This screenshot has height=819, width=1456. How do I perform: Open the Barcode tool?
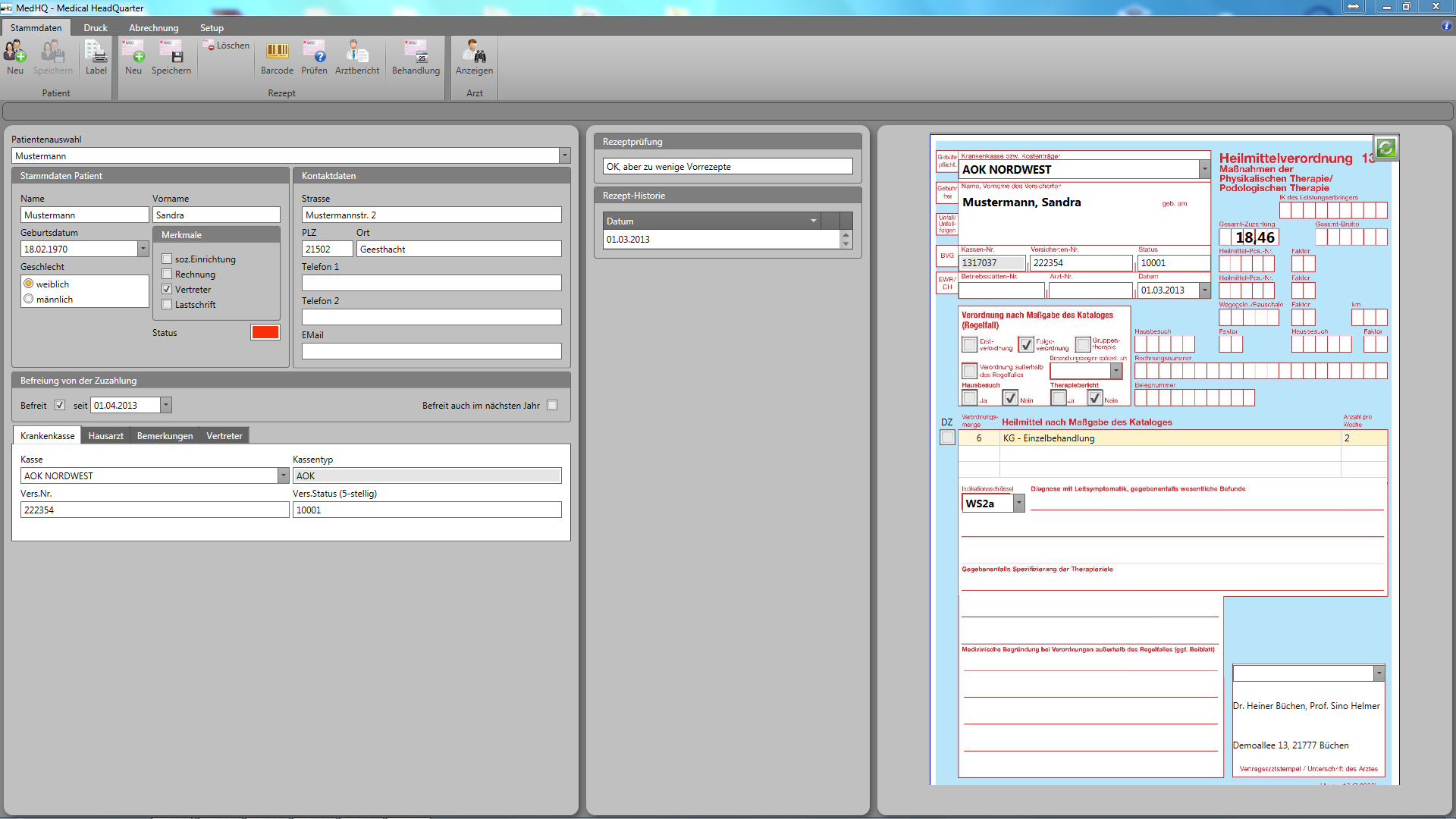click(277, 58)
